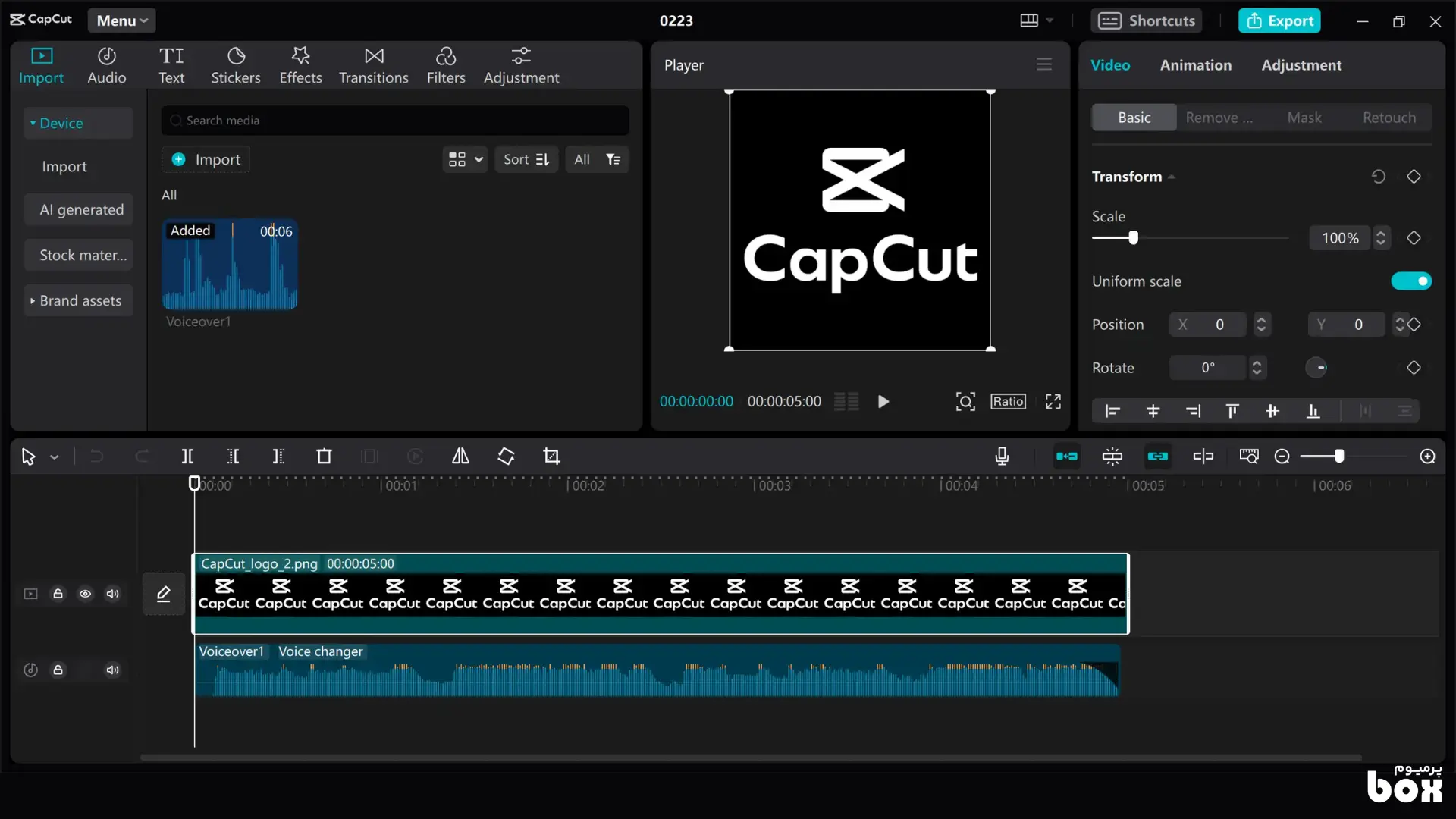Toggle clip linkage

click(1158, 457)
